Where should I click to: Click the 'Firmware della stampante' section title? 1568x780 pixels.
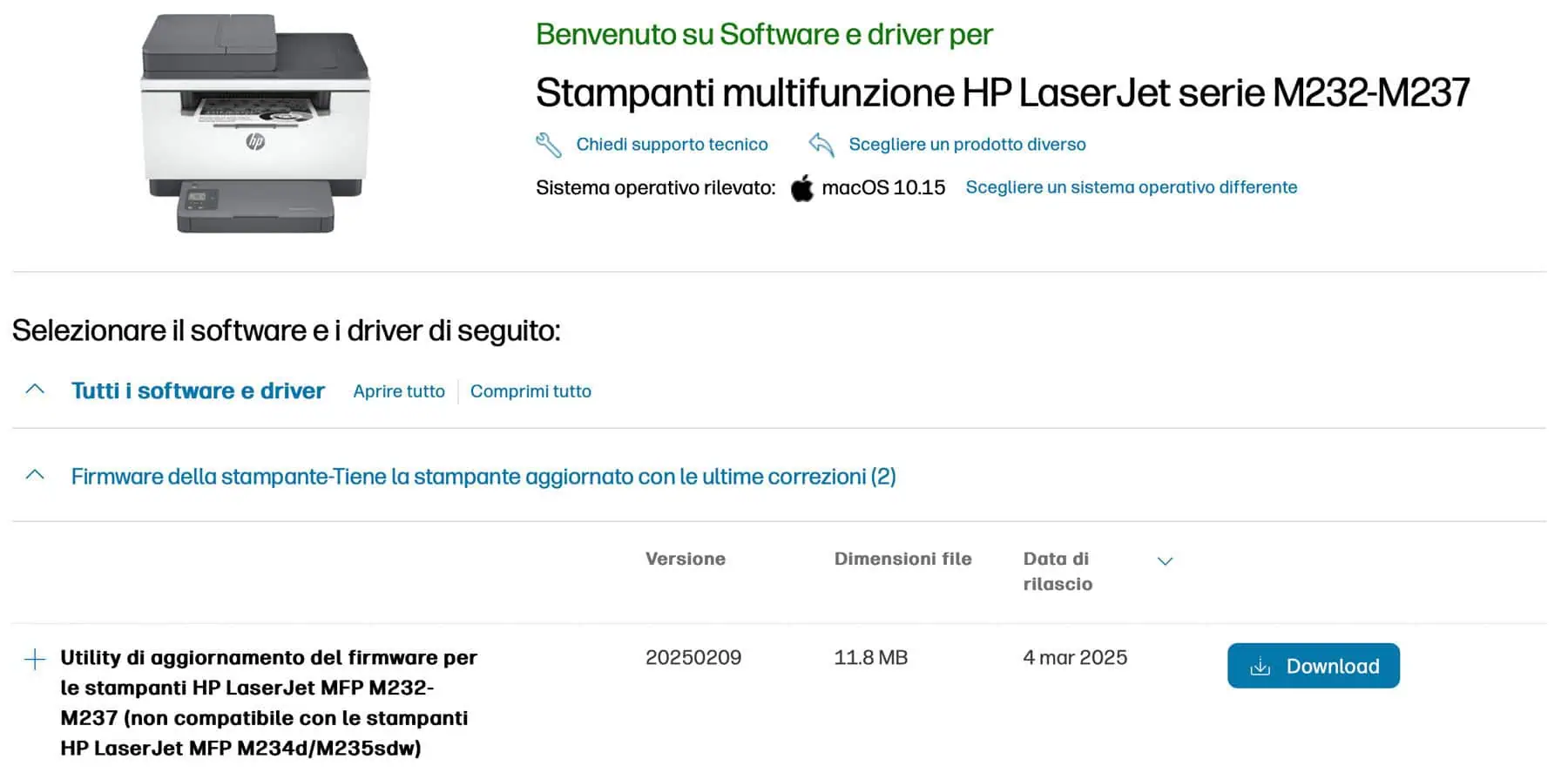[483, 477]
